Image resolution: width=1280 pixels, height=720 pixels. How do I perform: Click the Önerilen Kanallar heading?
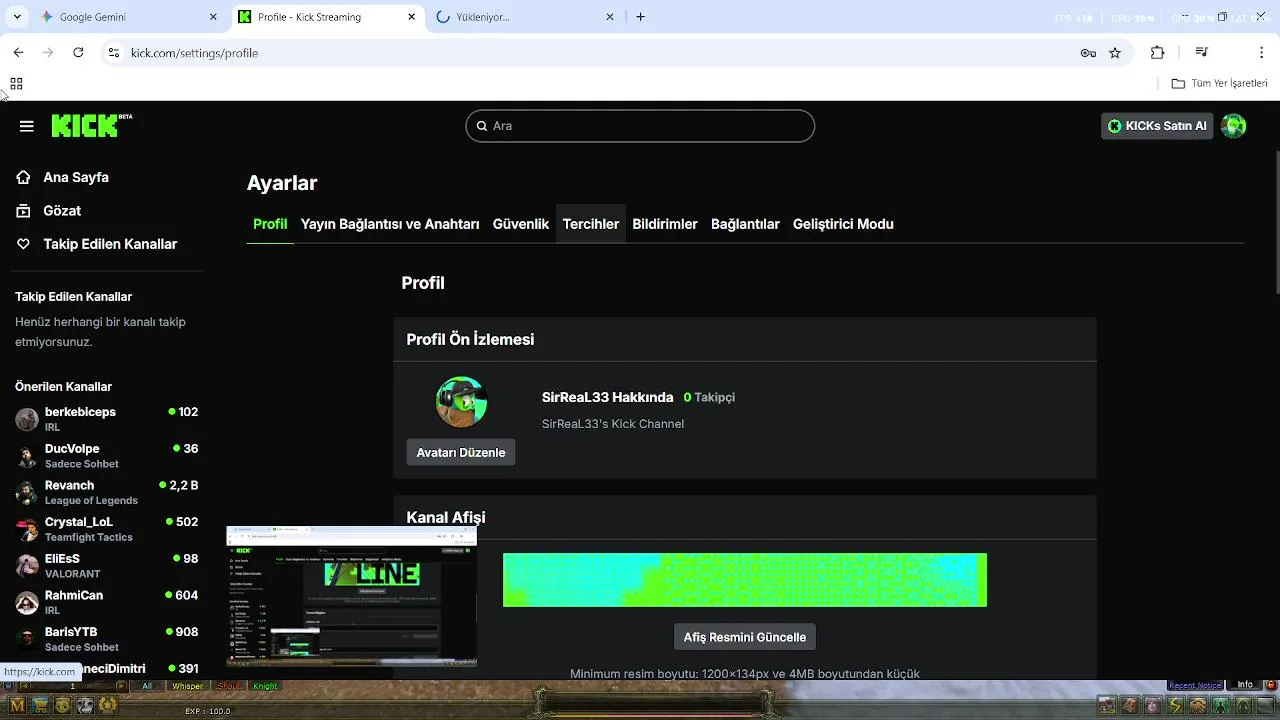[x=63, y=387]
